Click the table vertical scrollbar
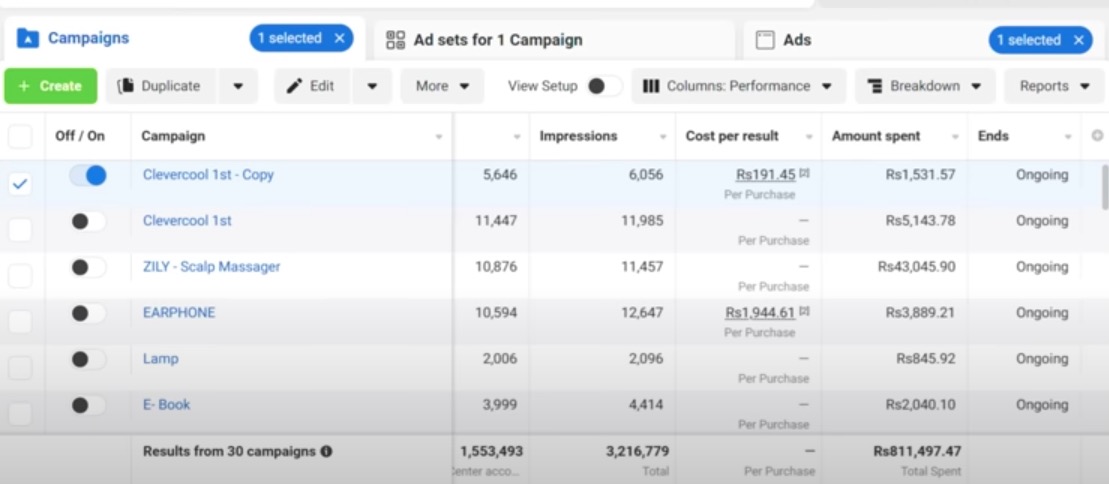Viewport: 1109px width, 484px height. point(1104,187)
